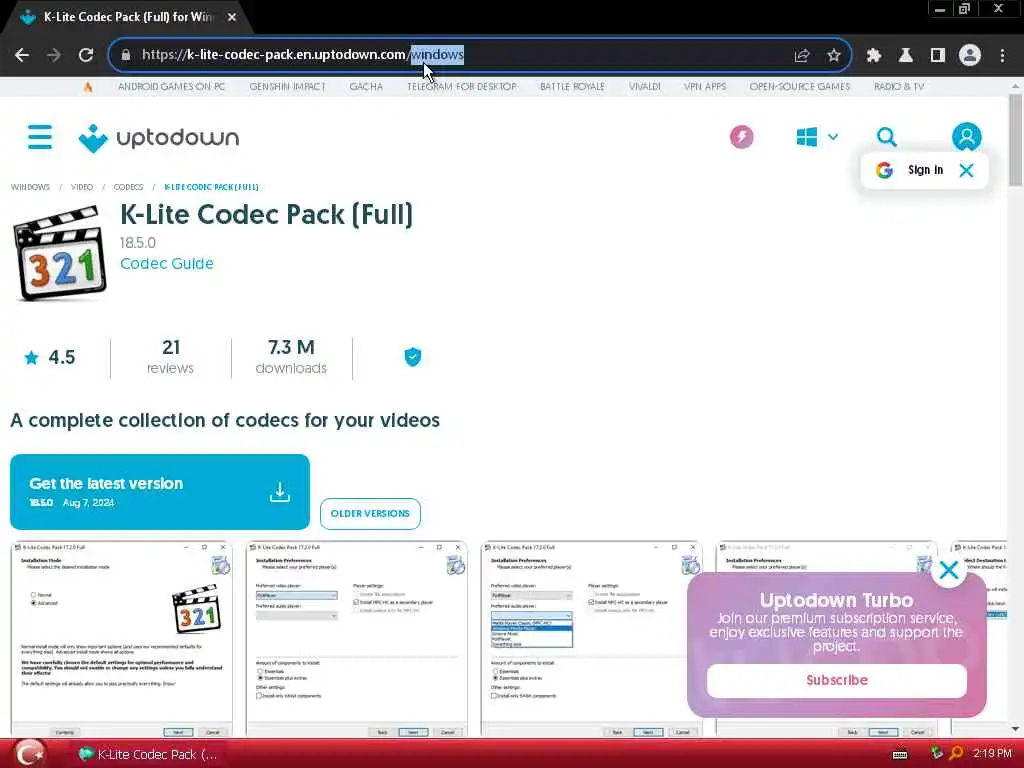Image resolution: width=1024 pixels, height=768 pixels.
Task: Open first screenshot, Installation Mode
Action: point(121,638)
